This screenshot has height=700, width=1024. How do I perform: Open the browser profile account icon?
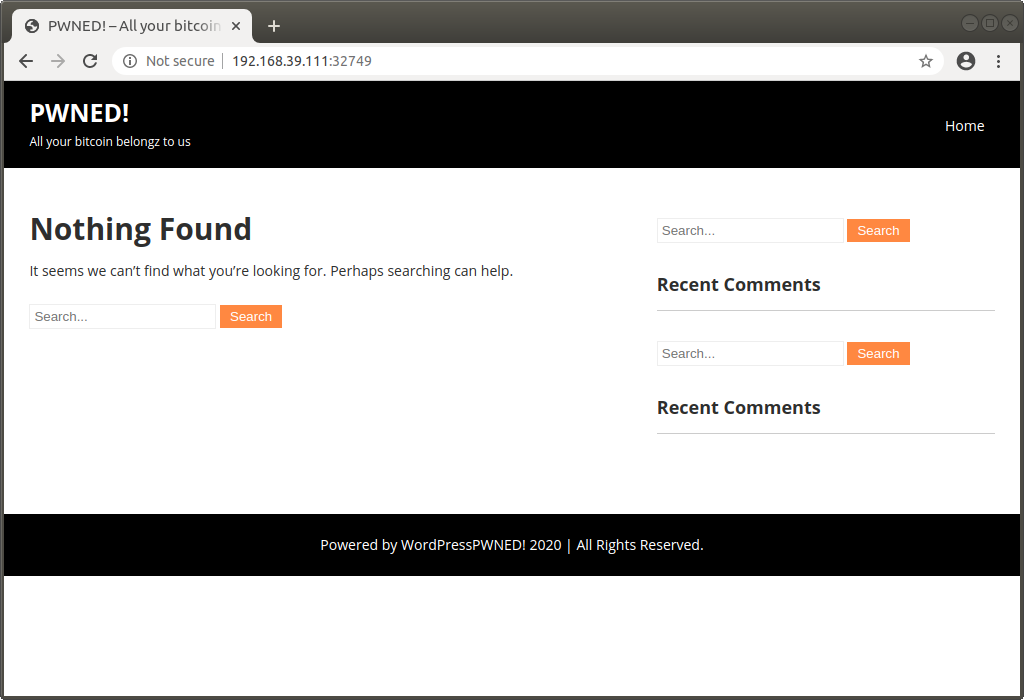965,61
